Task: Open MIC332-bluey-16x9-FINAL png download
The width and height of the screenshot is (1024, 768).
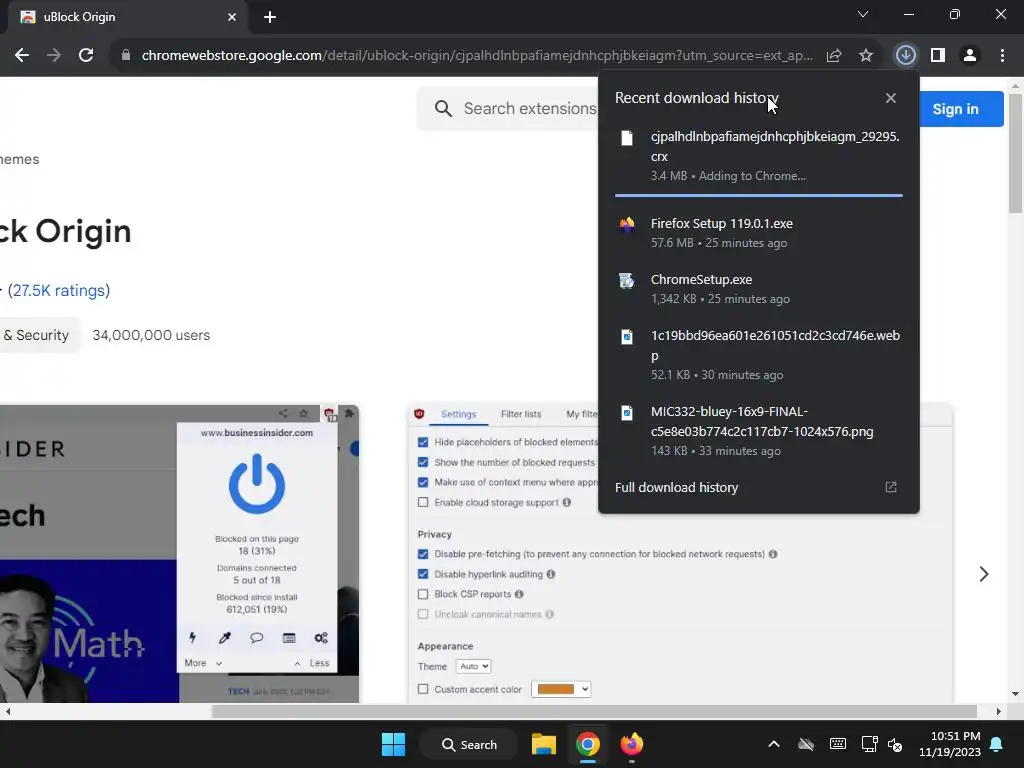Action: [759, 431]
